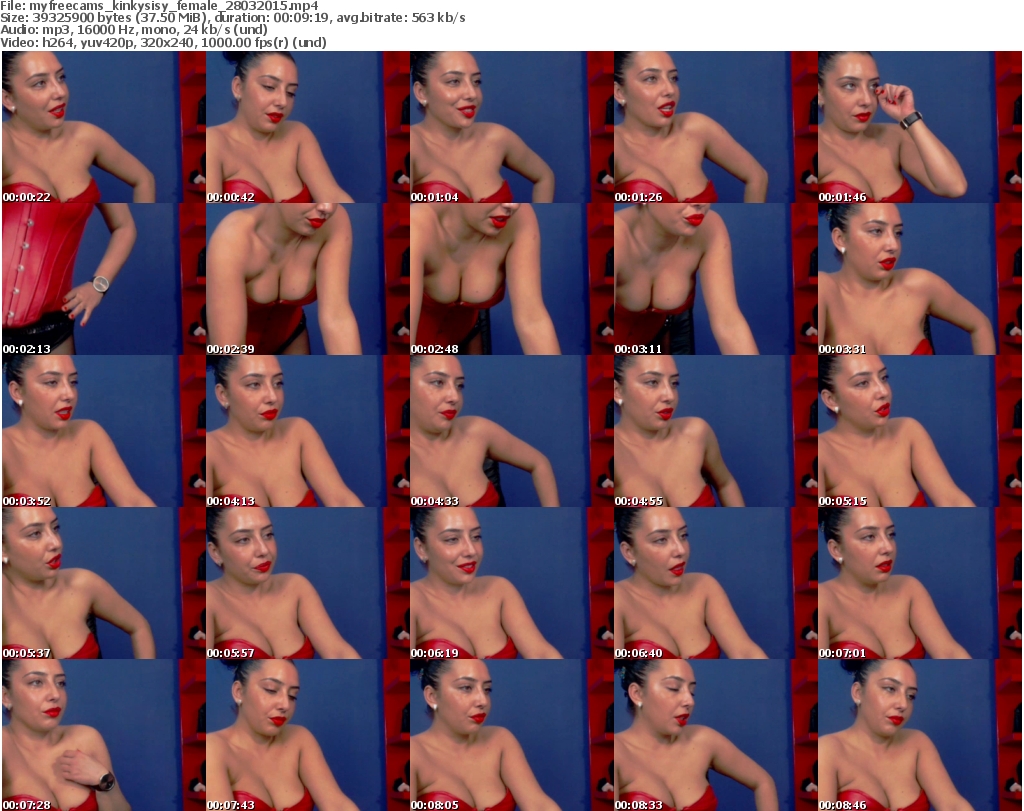The image size is (1024, 811).
Task: Click the frame marked 00:04:13
Action: pyautogui.click(x=308, y=431)
